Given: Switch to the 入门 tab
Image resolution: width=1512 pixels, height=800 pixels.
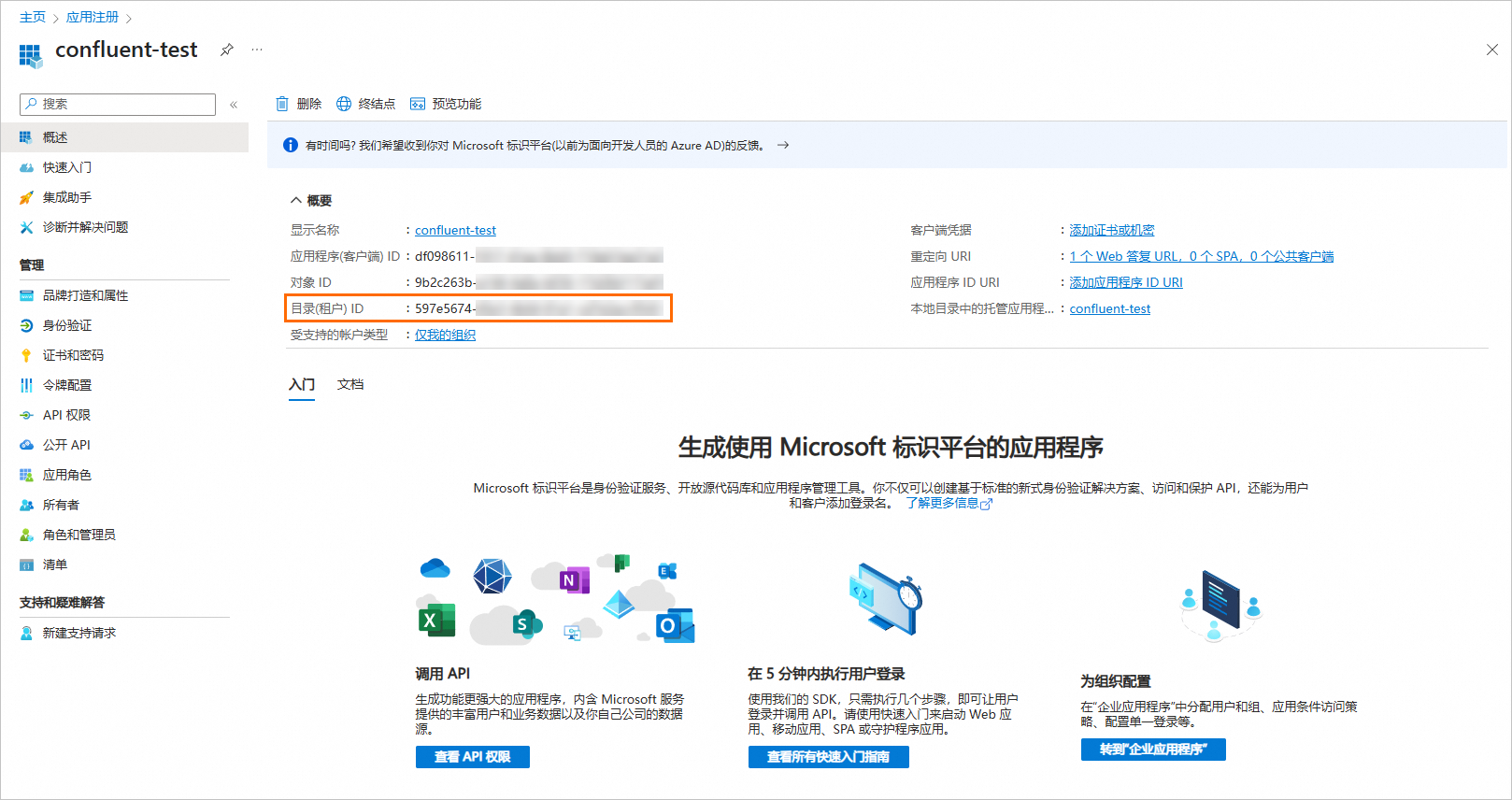Looking at the screenshot, I should [x=302, y=385].
